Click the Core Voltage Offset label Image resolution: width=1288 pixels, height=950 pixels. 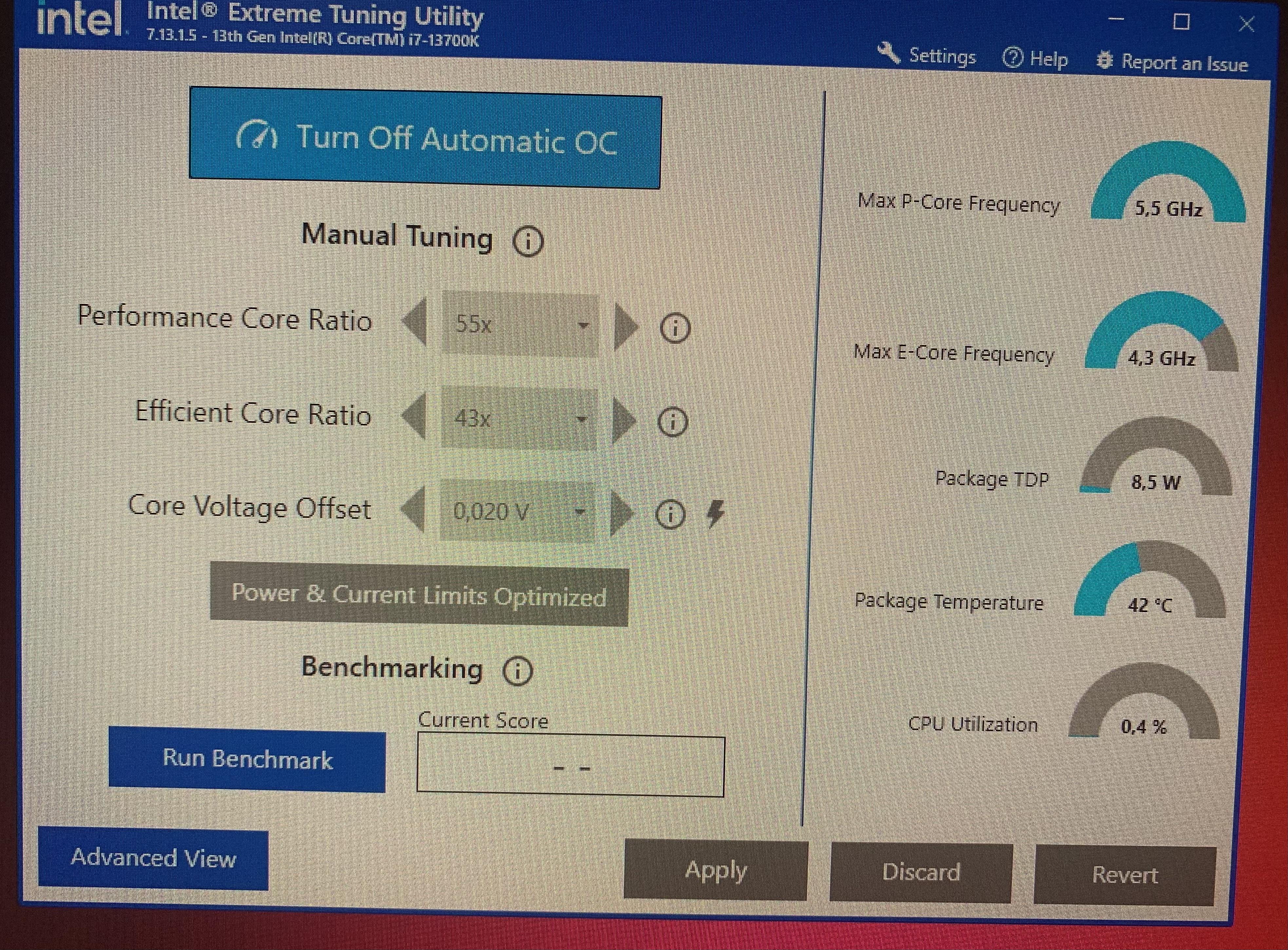coord(249,507)
